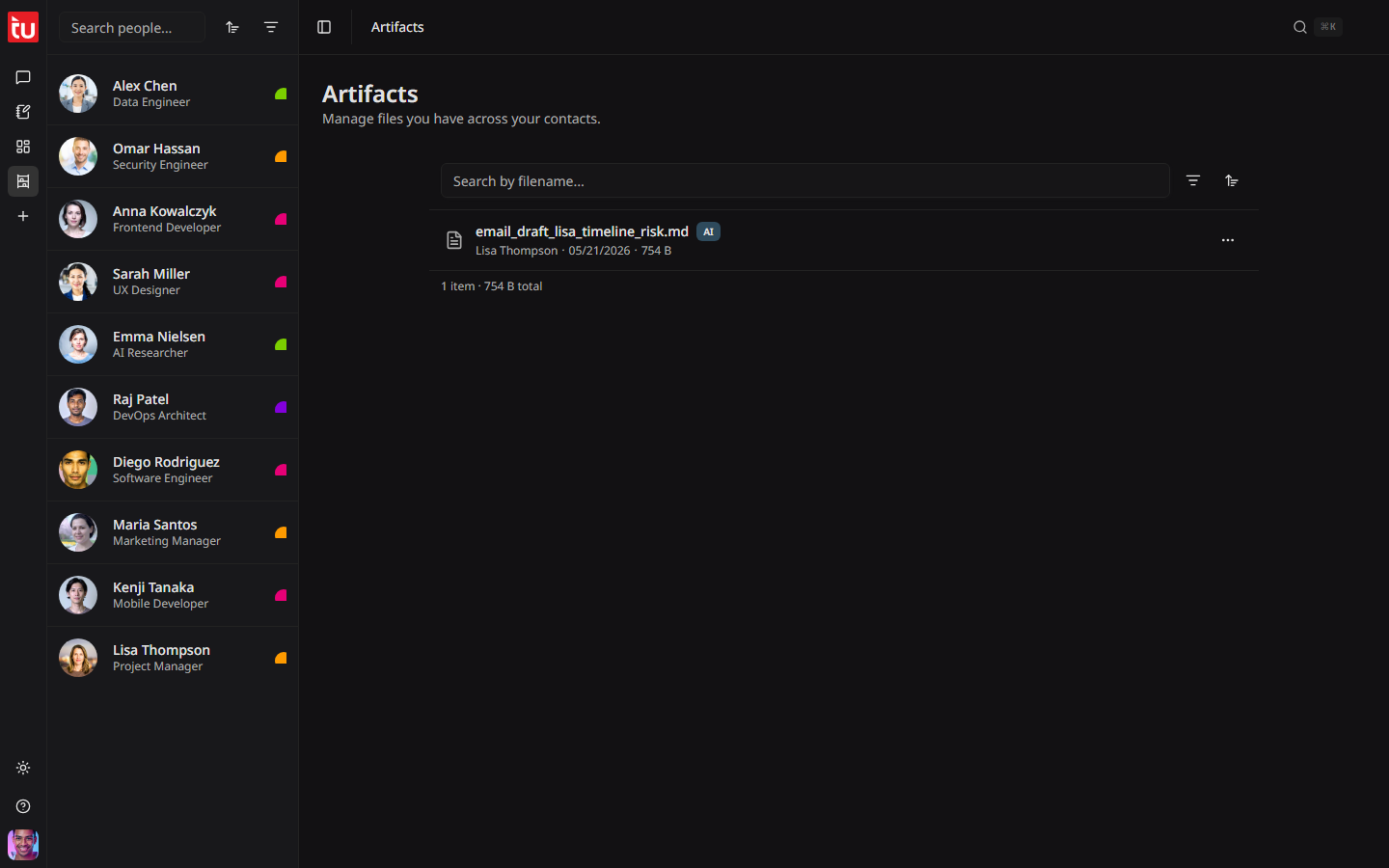
Task: Click the document file icon of the artifact
Action: pos(454,240)
